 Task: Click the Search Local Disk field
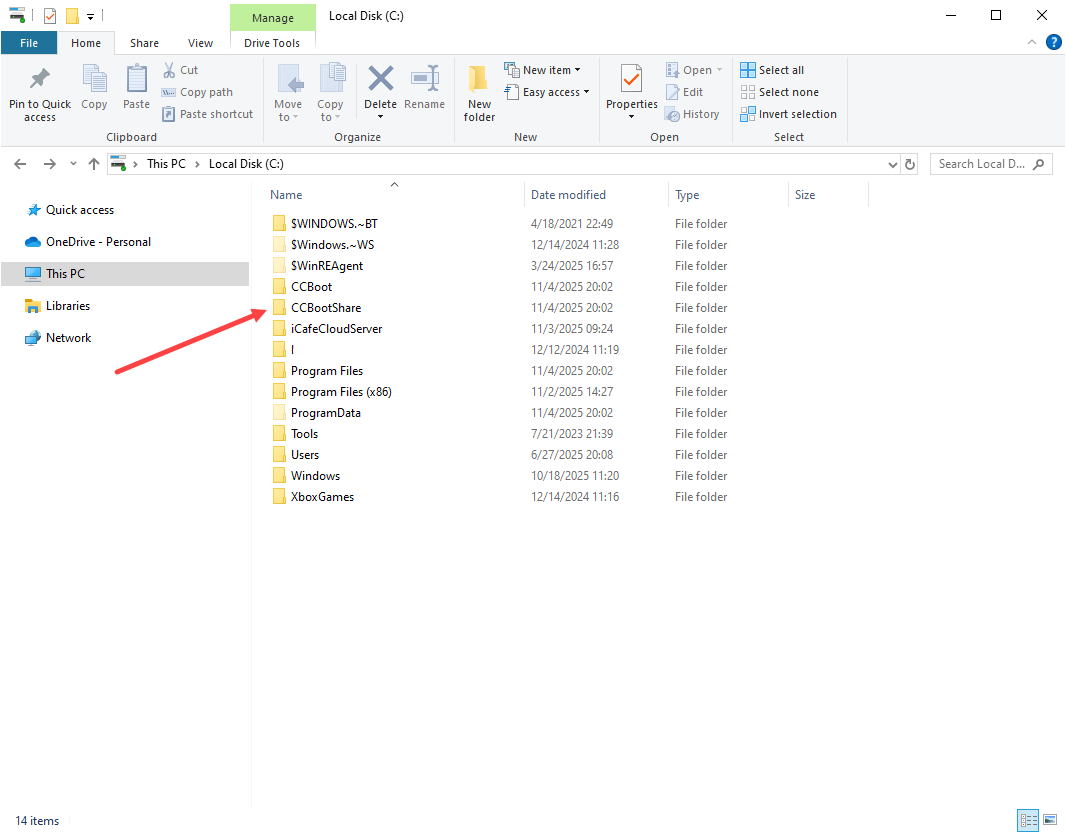click(982, 164)
